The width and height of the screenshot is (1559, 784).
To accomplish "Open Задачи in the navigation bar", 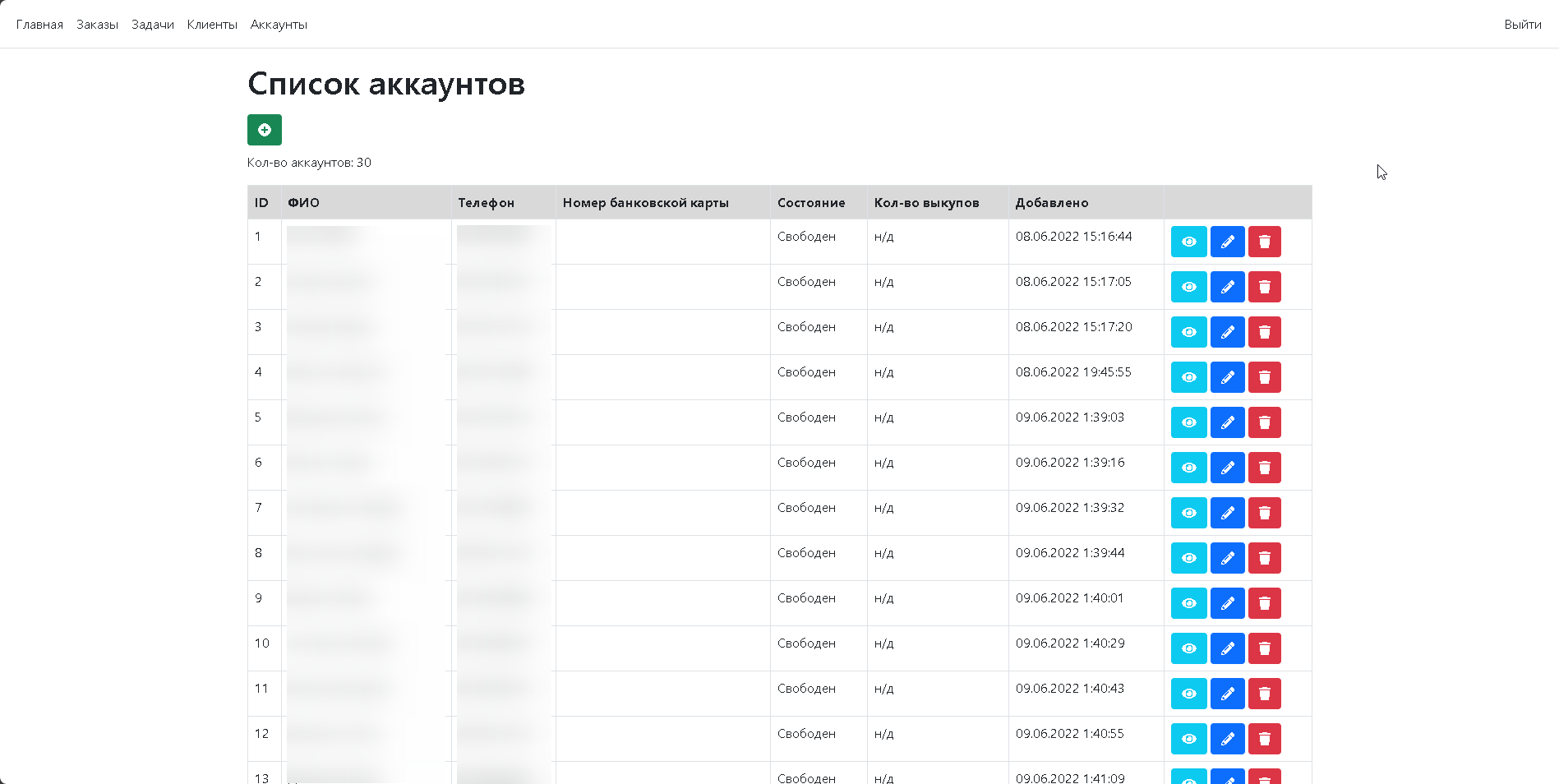I will click(153, 25).
